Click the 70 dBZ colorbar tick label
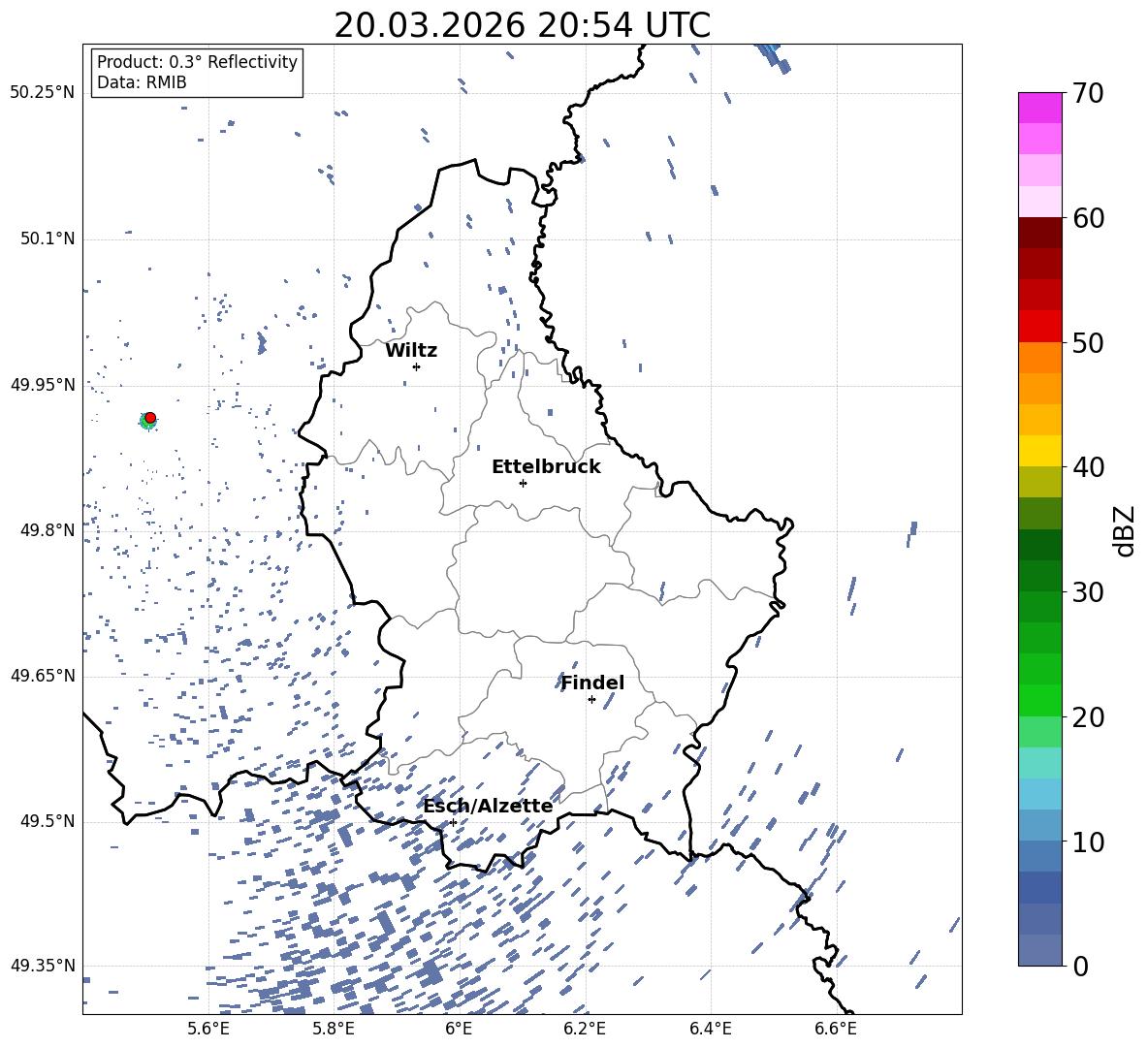1148x1048 pixels. [1088, 94]
